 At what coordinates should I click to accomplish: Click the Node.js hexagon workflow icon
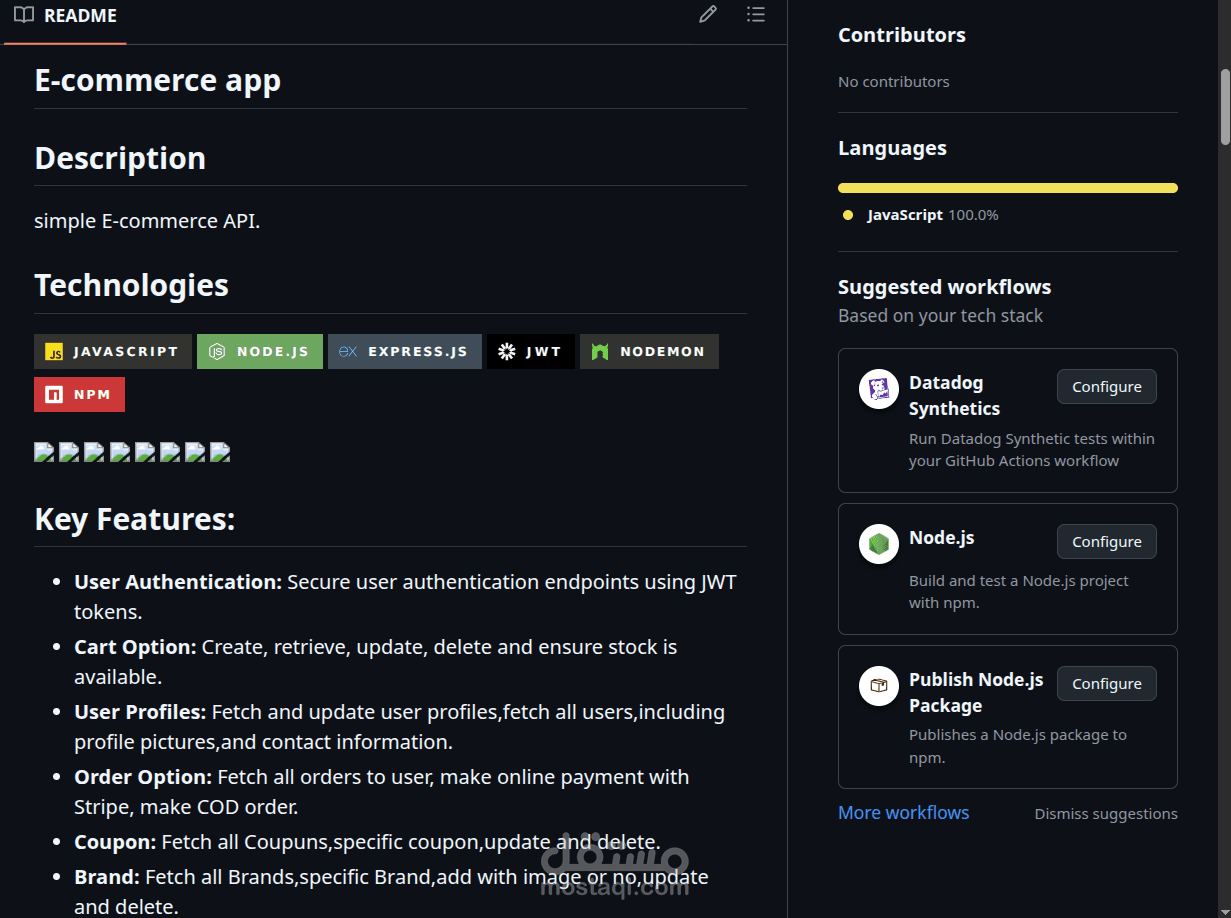(x=878, y=544)
